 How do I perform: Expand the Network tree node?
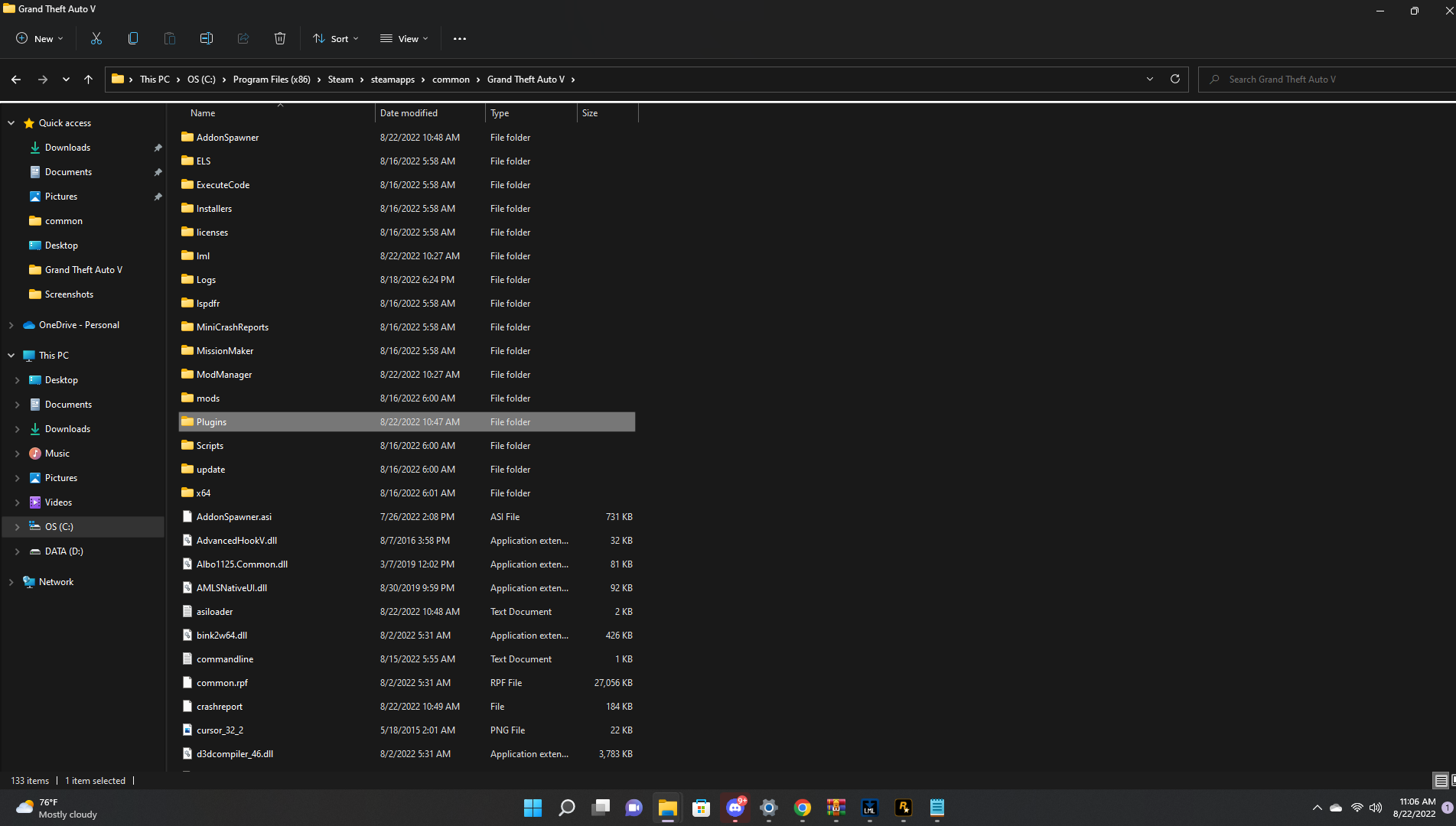[x=11, y=582]
